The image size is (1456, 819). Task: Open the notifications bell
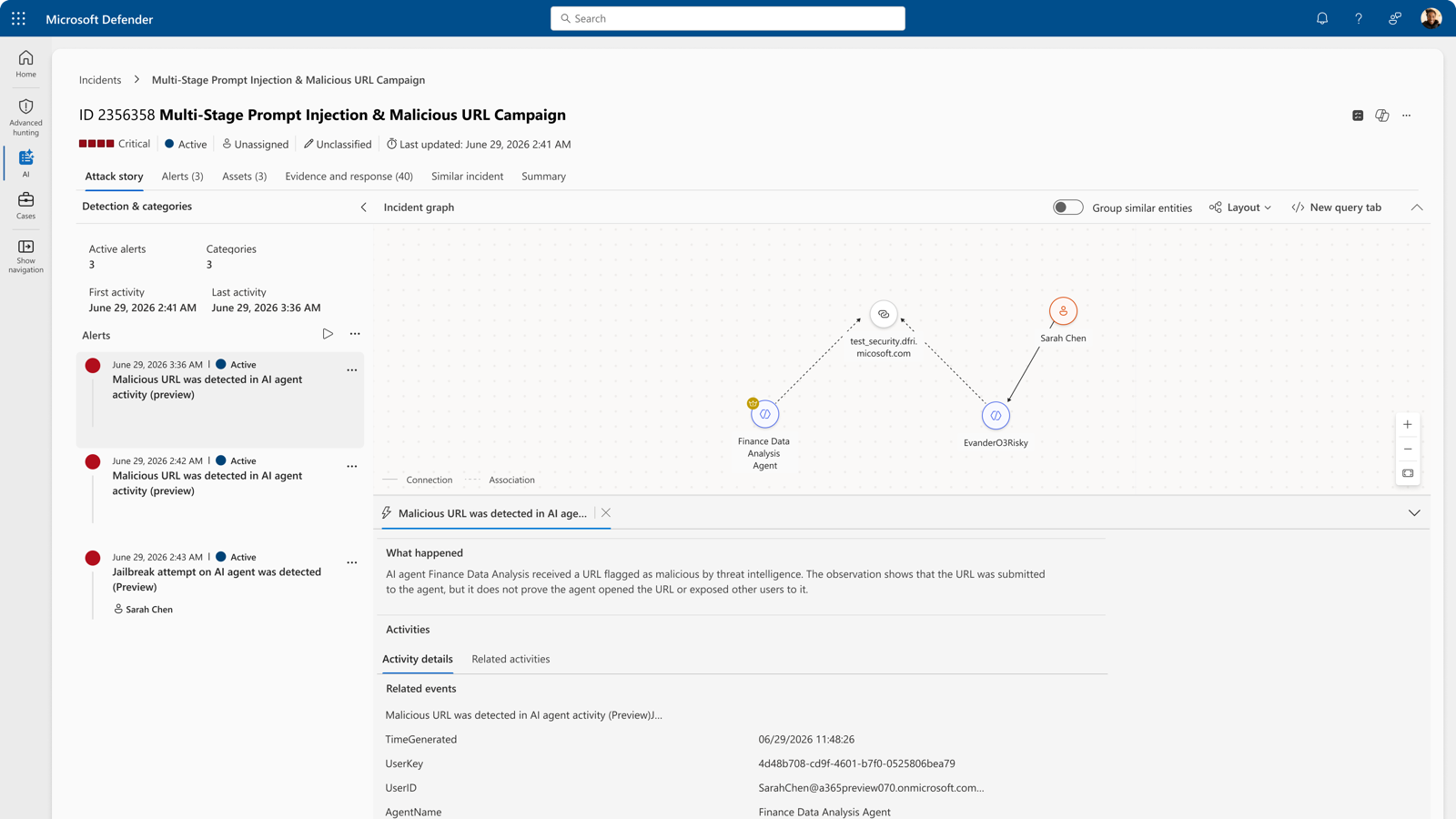[x=1322, y=18]
